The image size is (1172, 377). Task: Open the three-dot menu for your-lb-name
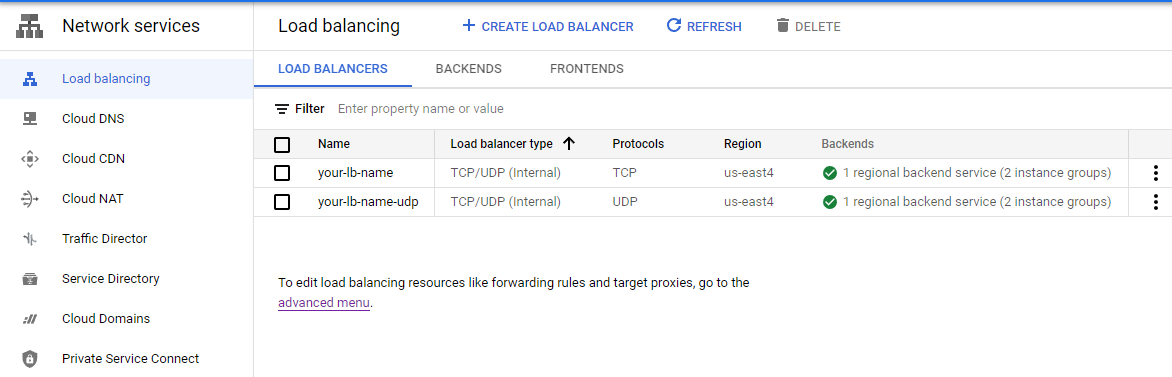point(1156,174)
